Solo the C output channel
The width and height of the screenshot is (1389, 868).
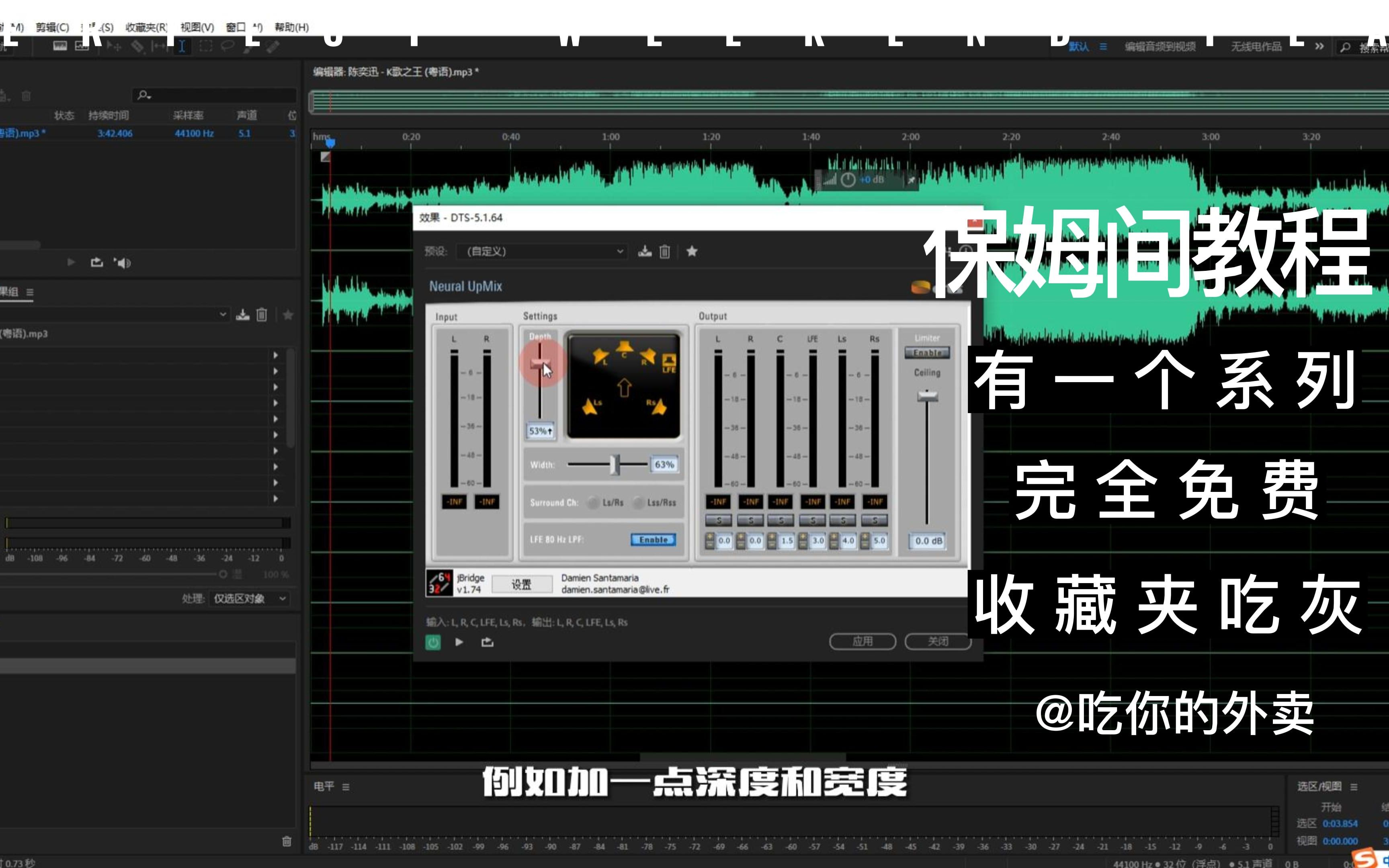click(x=781, y=521)
